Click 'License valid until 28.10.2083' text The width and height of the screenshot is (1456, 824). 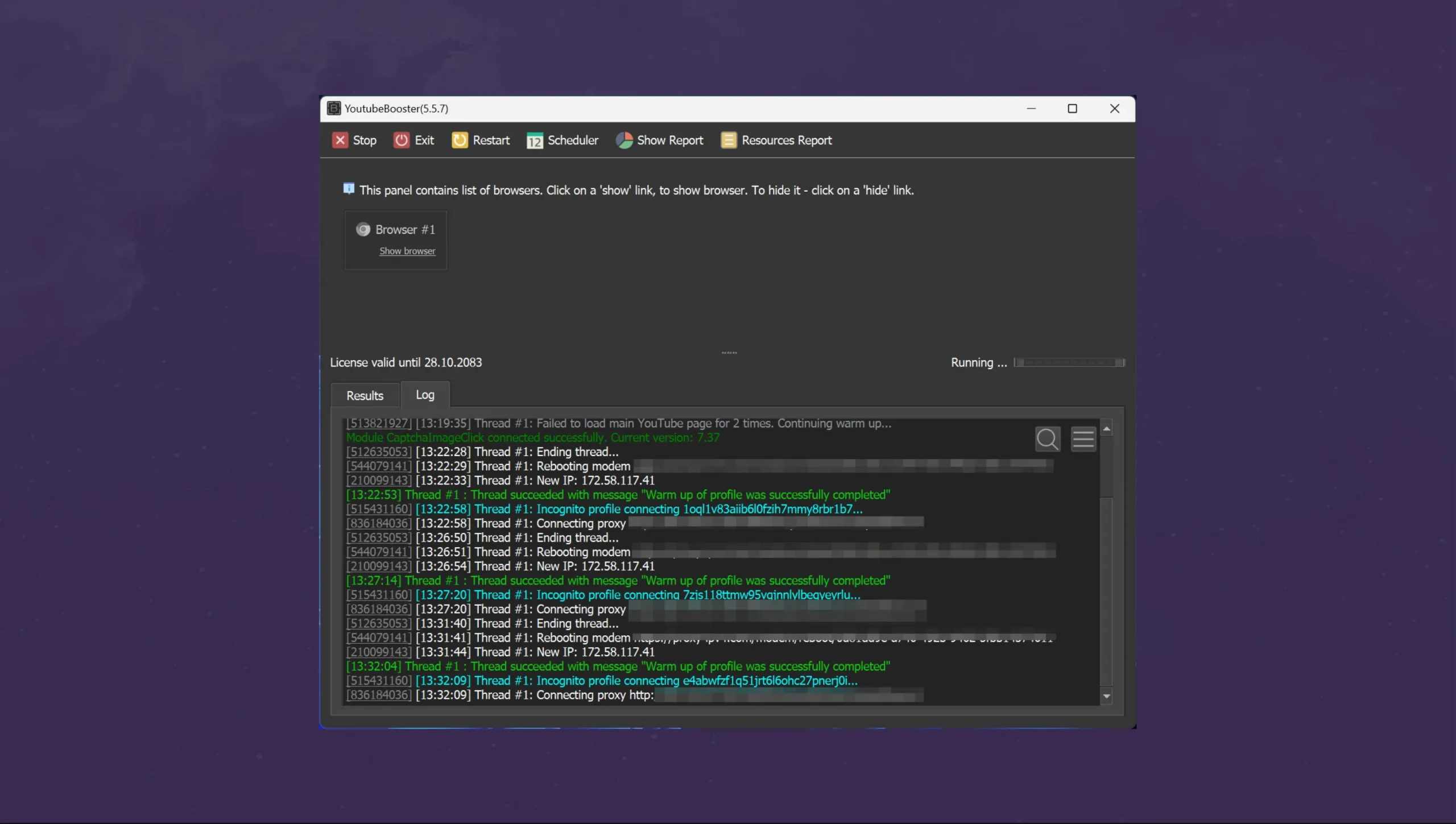pos(406,363)
